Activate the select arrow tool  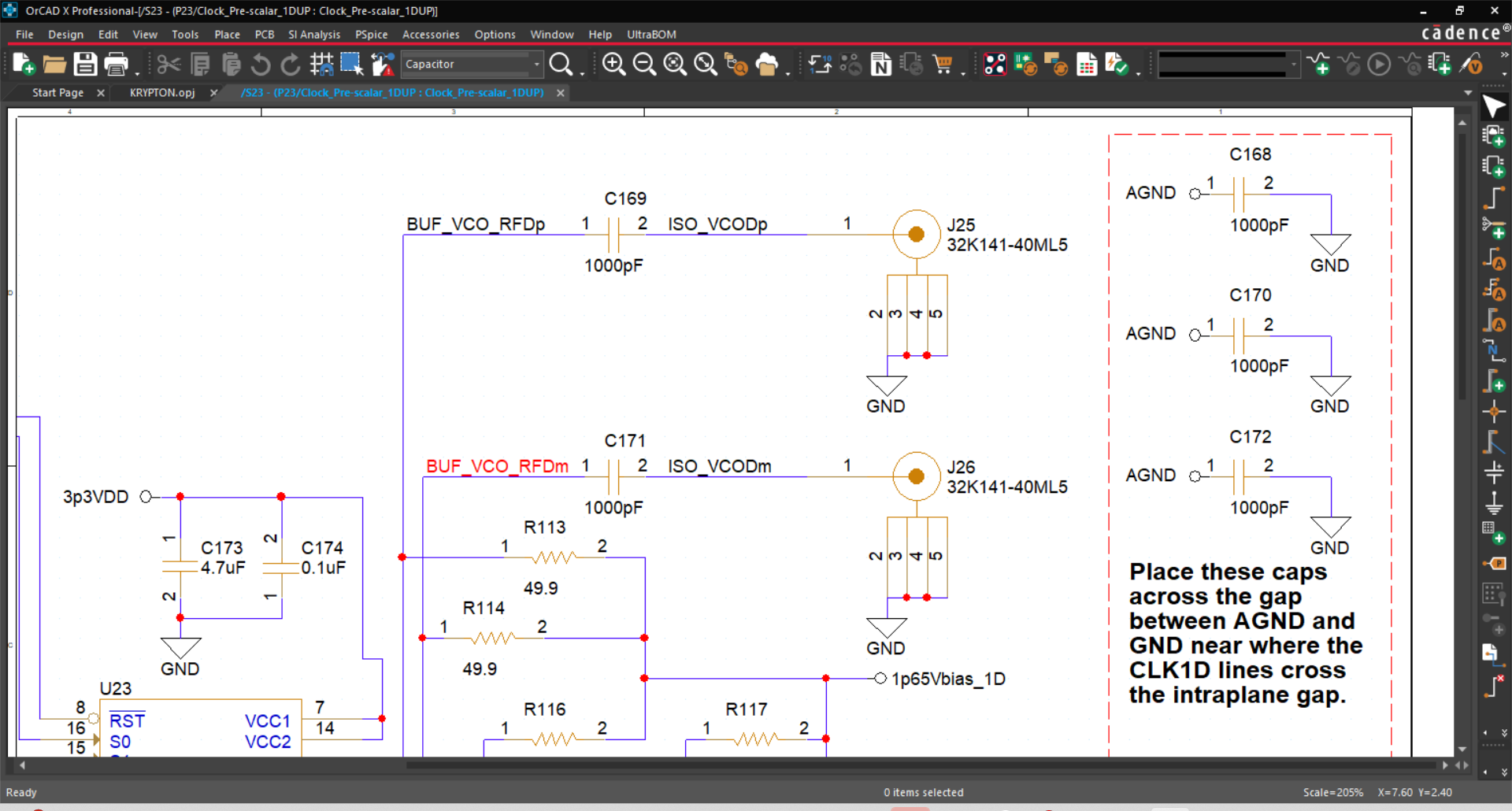click(x=1494, y=107)
